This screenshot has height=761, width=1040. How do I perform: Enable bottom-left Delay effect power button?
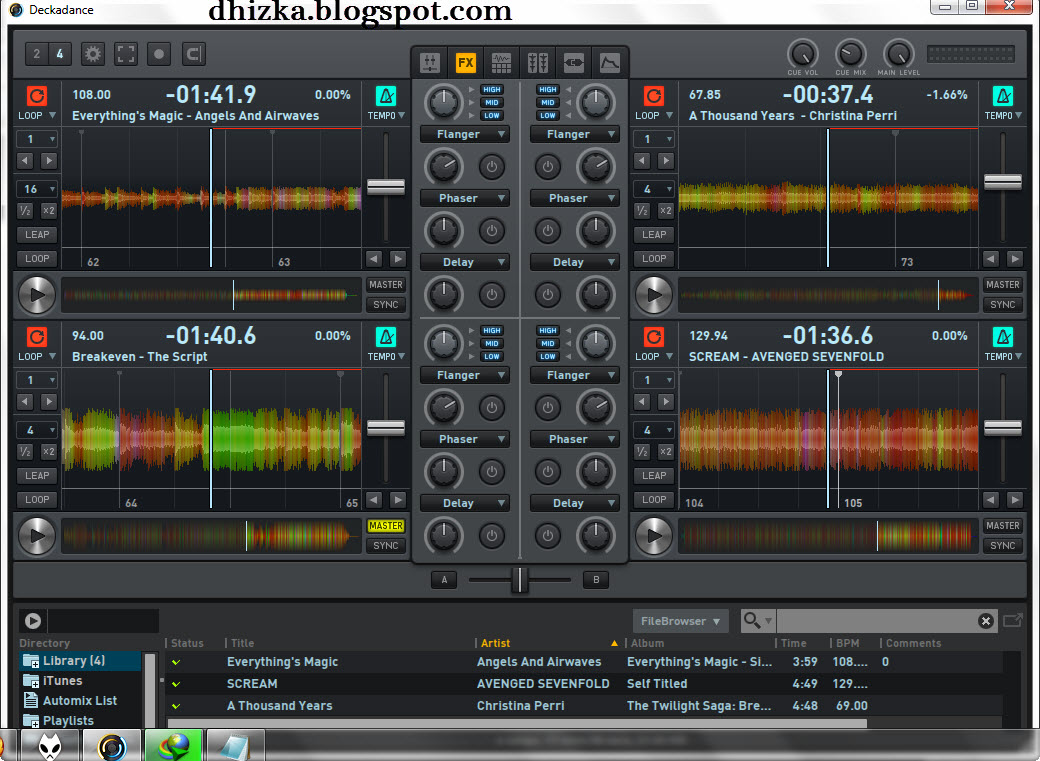(491, 536)
